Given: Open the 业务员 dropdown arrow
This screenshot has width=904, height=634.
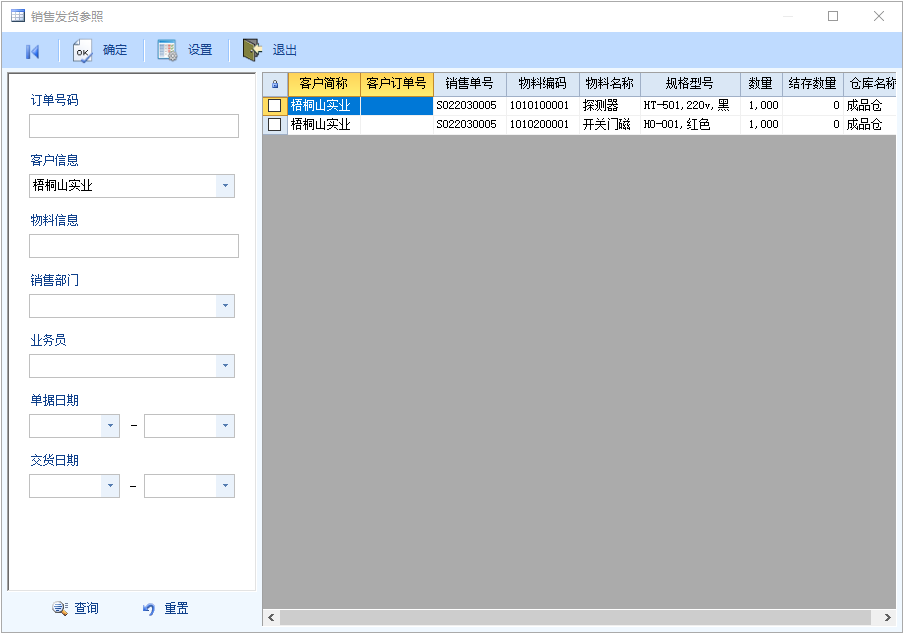Looking at the screenshot, I should pyautogui.click(x=225, y=365).
